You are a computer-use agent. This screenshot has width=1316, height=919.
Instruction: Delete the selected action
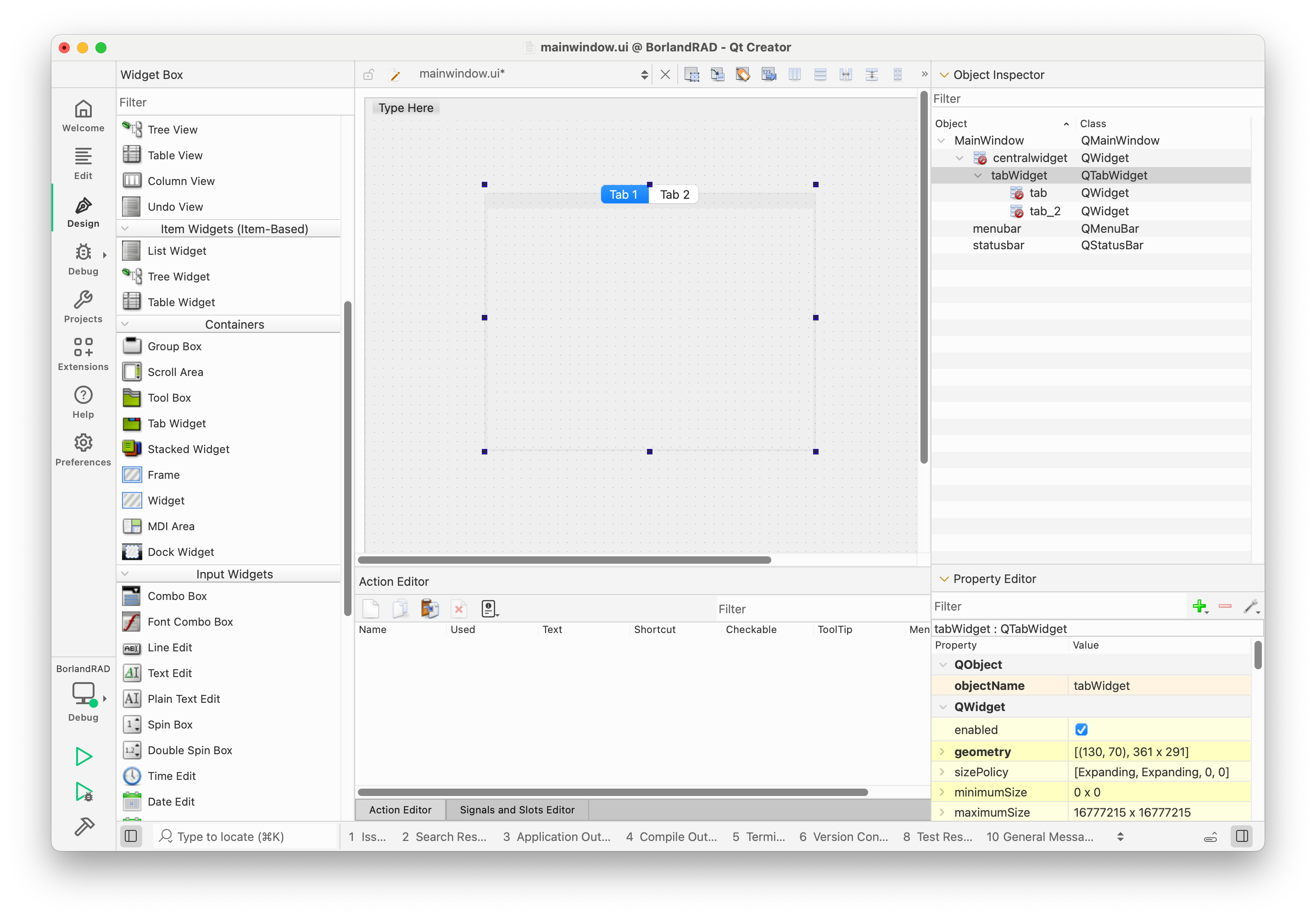(459, 608)
